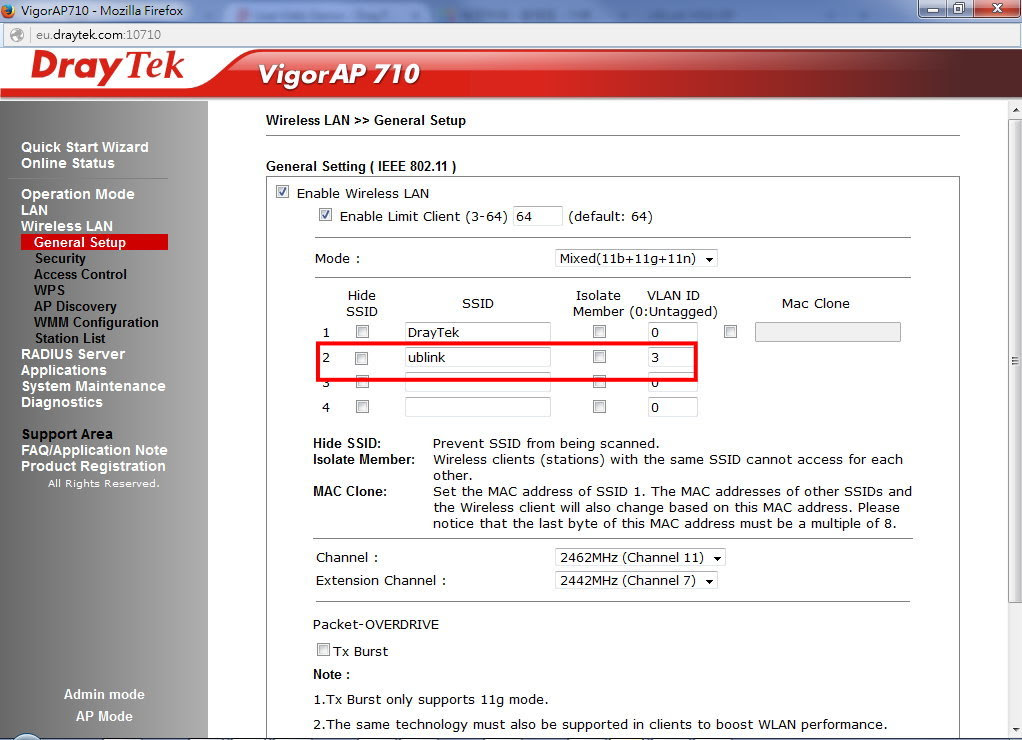Viewport: 1022px width, 740px height.
Task: Open RADIUS Server menu
Action: pos(73,354)
